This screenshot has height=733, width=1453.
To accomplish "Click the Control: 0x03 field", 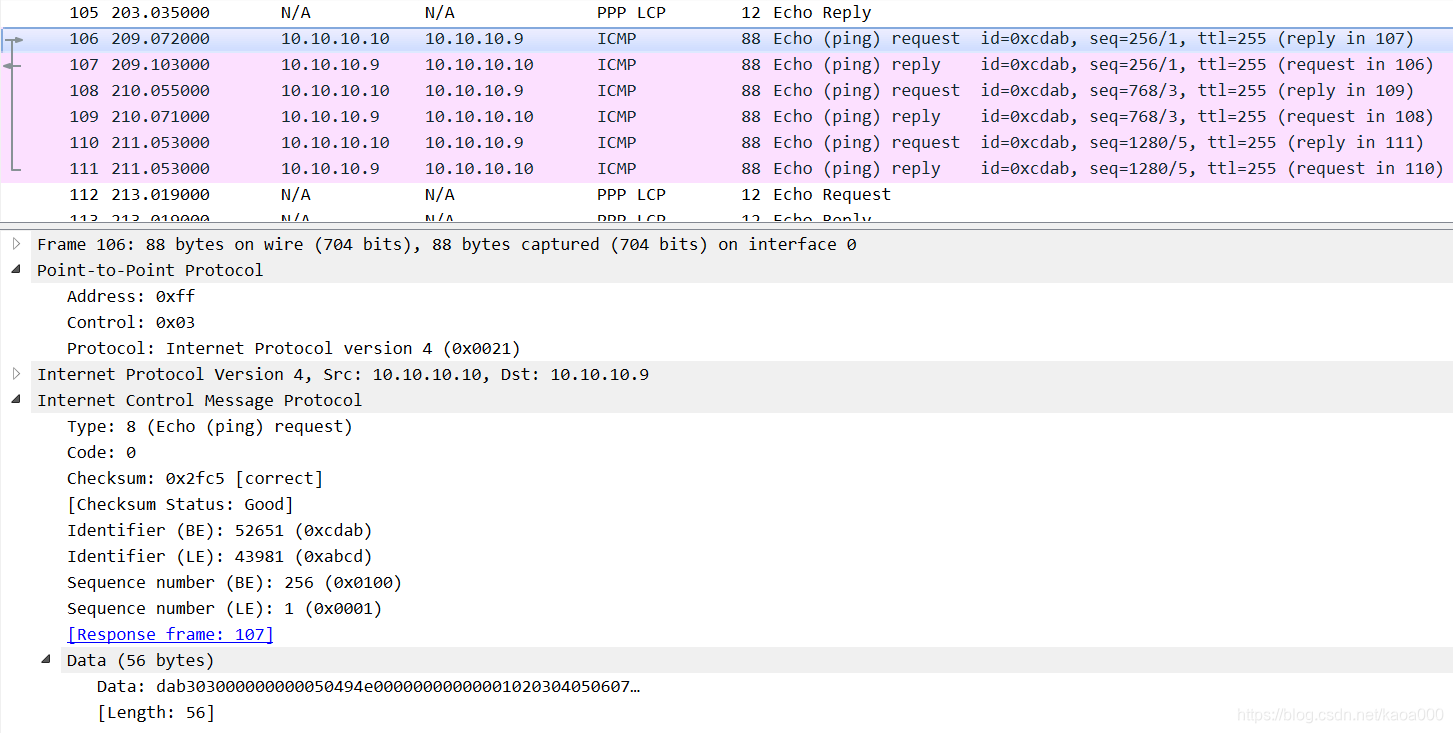I will coord(131,322).
